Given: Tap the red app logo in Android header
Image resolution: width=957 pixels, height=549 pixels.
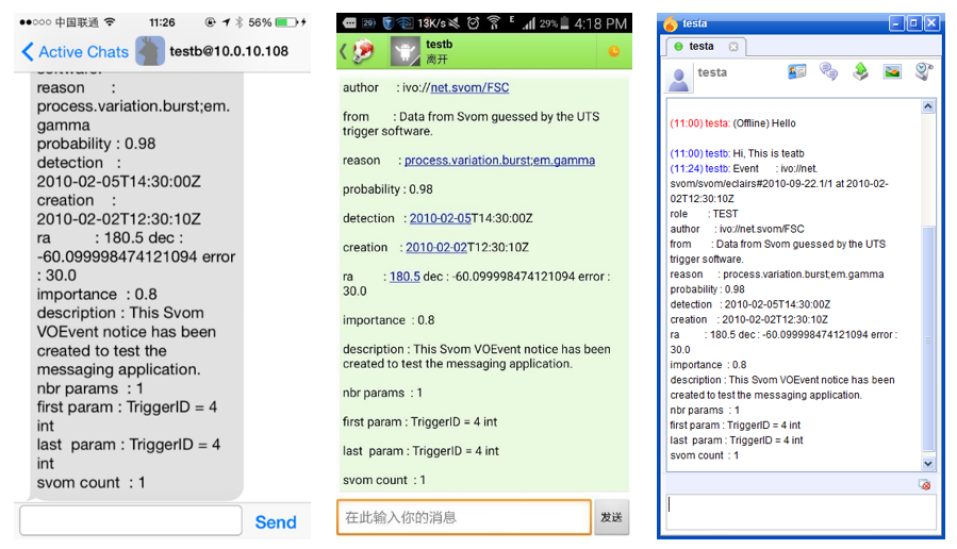Looking at the screenshot, I should point(363,52).
